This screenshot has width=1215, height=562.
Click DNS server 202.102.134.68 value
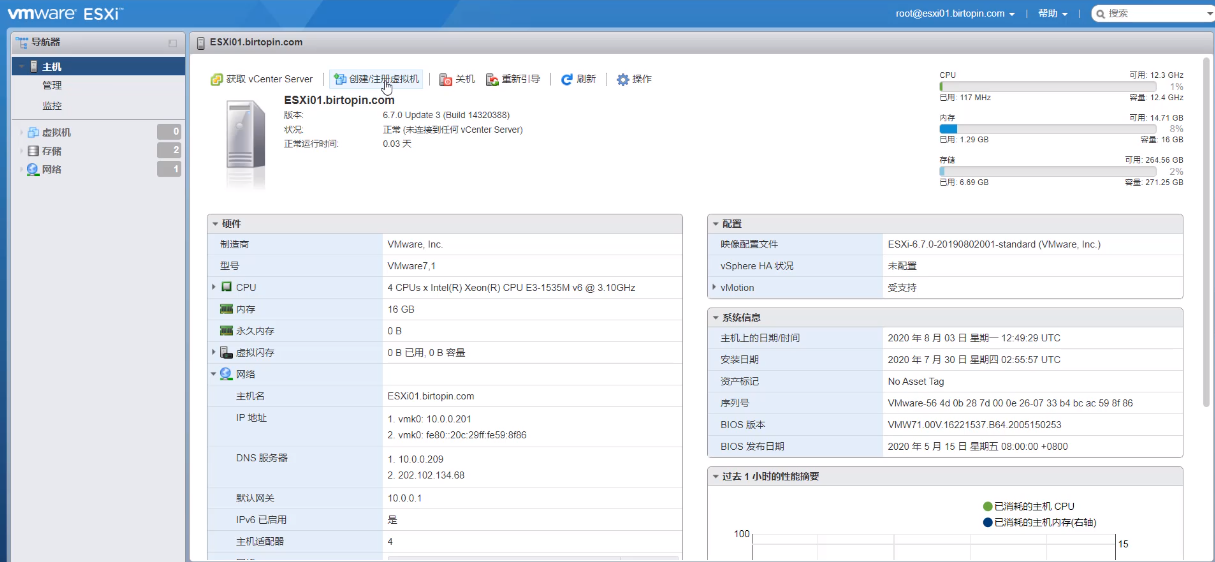click(x=426, y=475)
